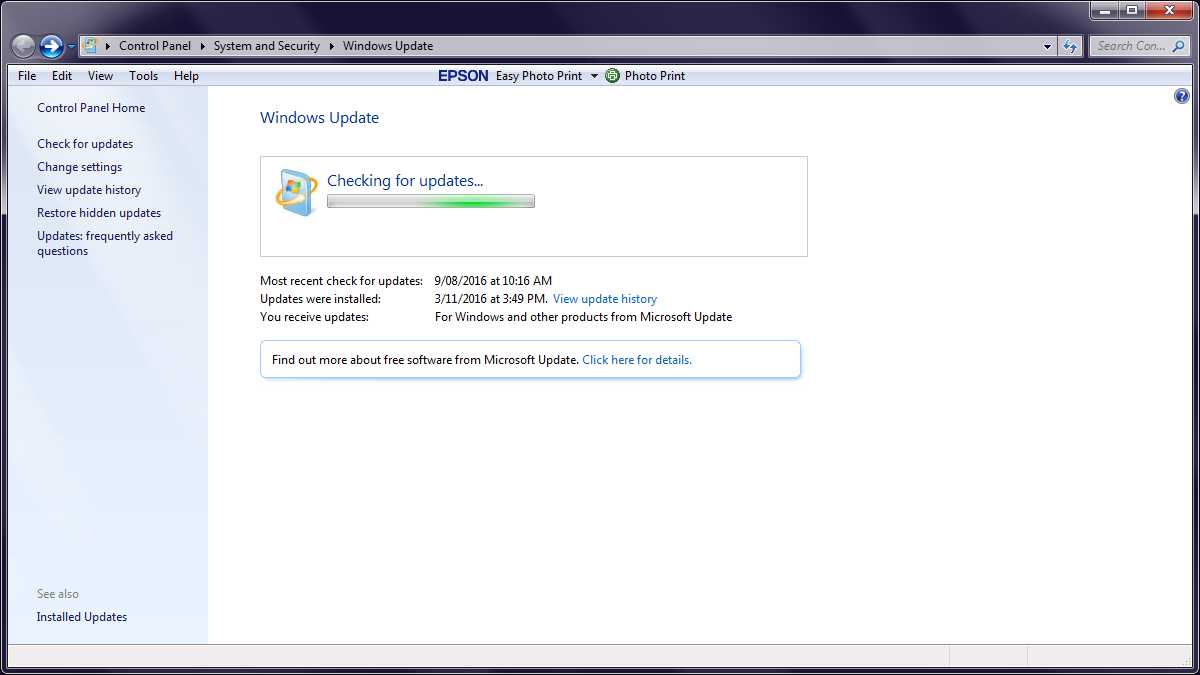Viewport: 1200px width, 675px height.
Task: Click Windows Update breadcrumb
Action: click(x=388, y=46)
